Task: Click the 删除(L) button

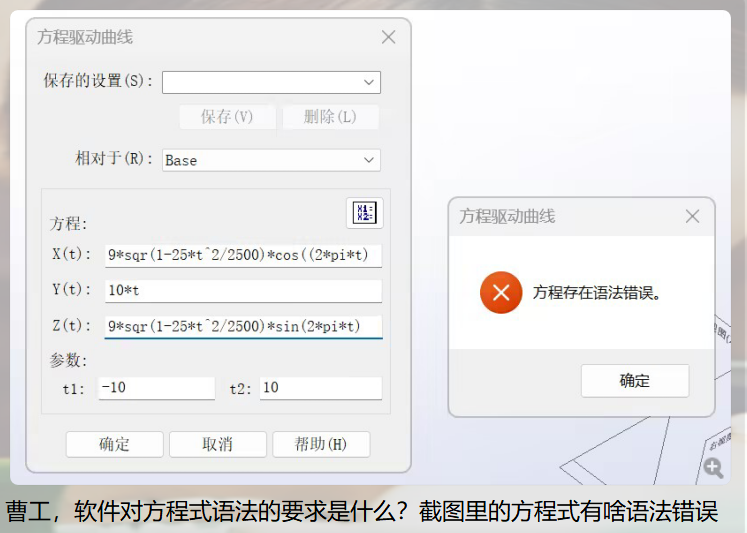Action: (330, 117)
